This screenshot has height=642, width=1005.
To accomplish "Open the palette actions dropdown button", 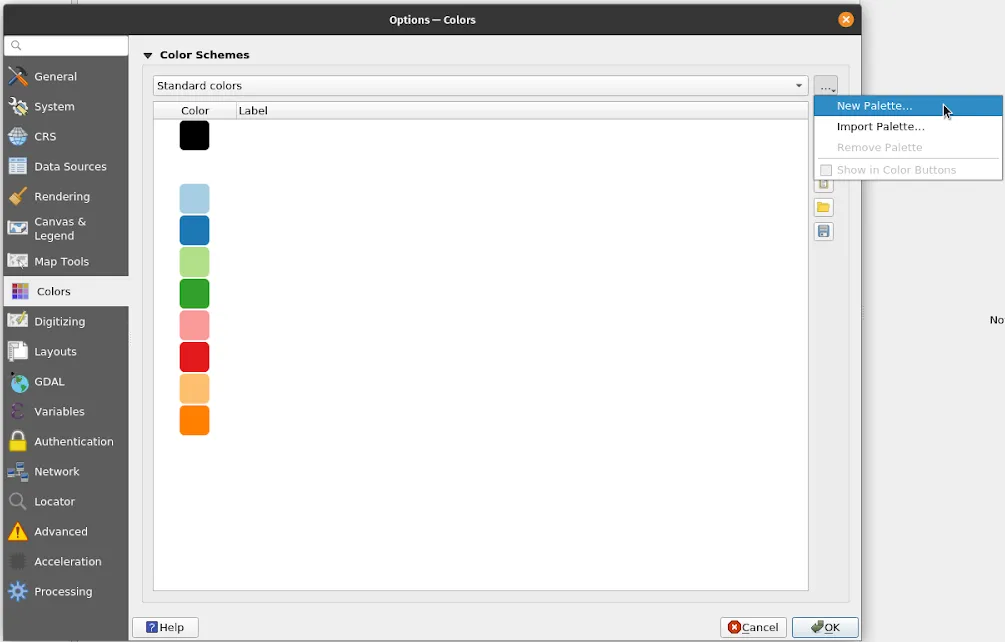I will coord(826,85).
